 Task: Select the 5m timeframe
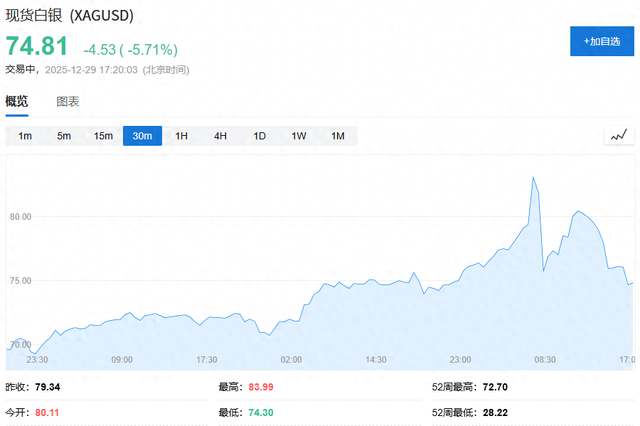64,136
